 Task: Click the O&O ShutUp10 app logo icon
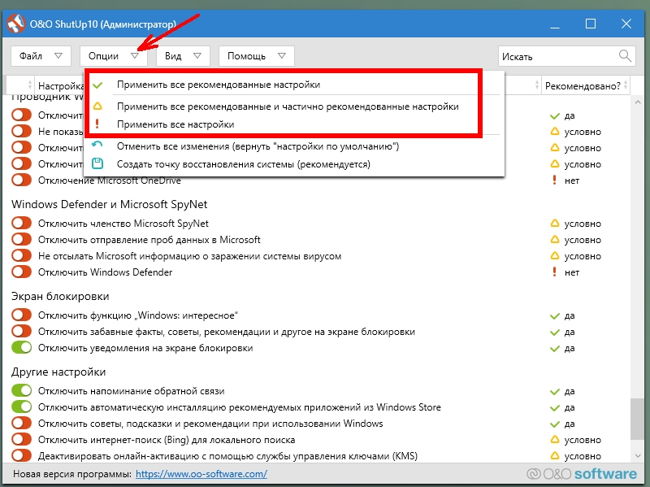(16, 24)
